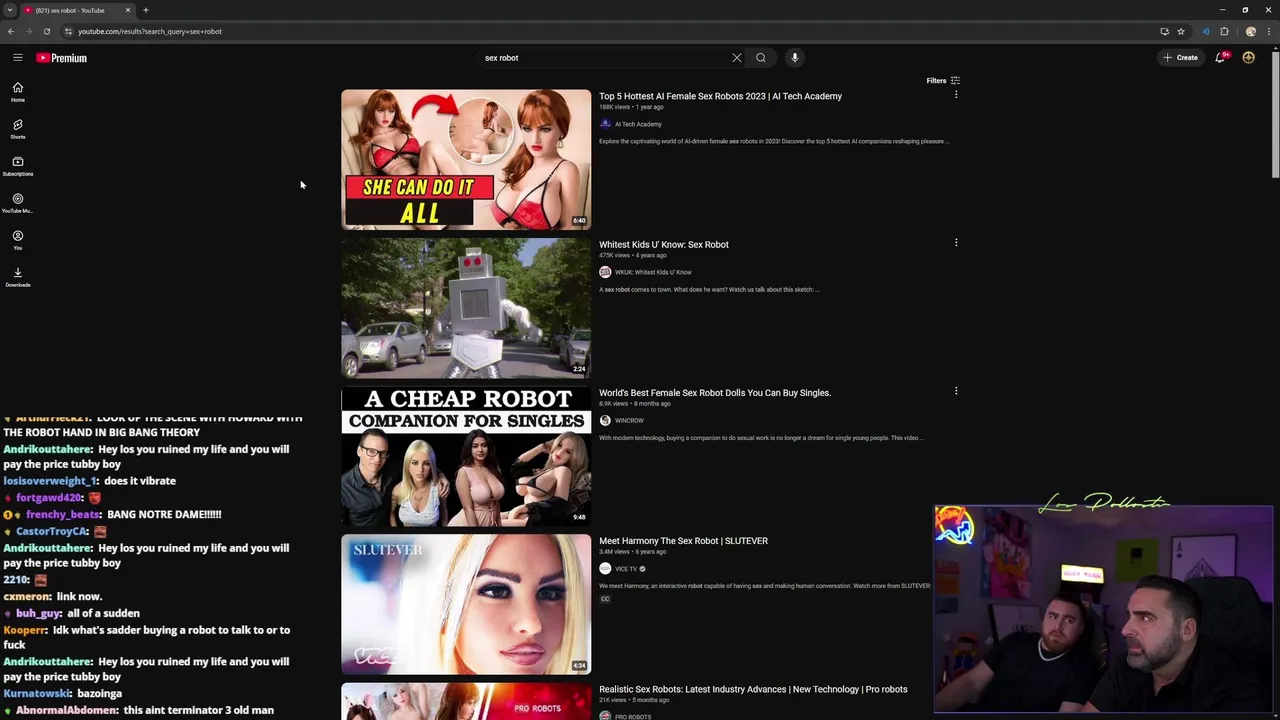The width and height of the screenshot is (1280, 720).
Task: Open the 'Realistic... Latest Industry Advances' title
Action: [x=753, y=689]
